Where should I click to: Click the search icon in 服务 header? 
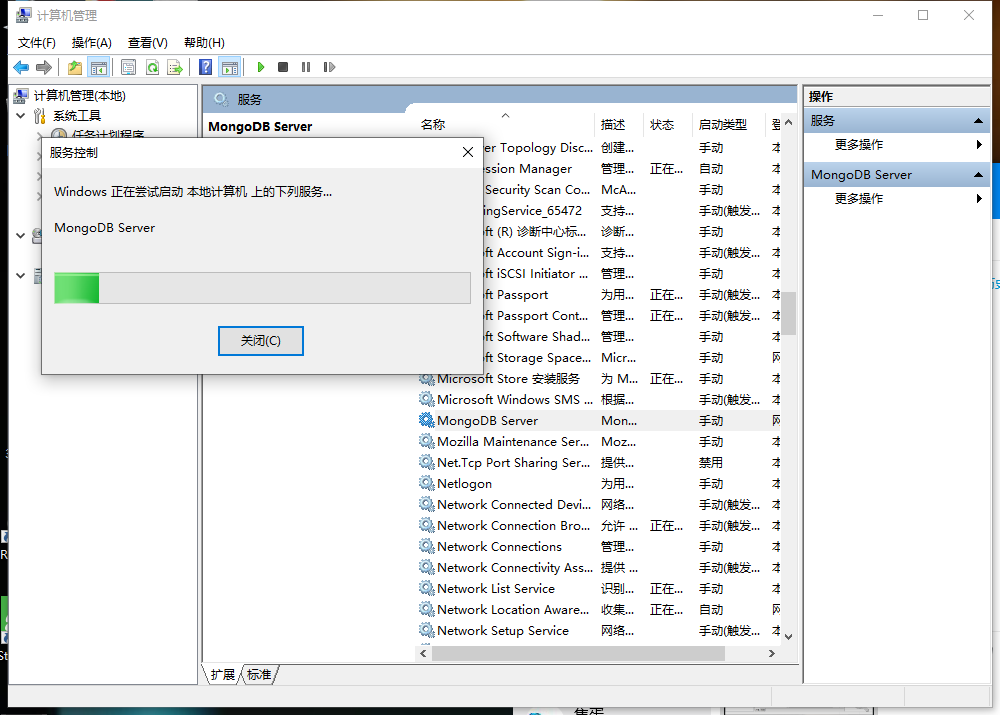click(221, 100)
